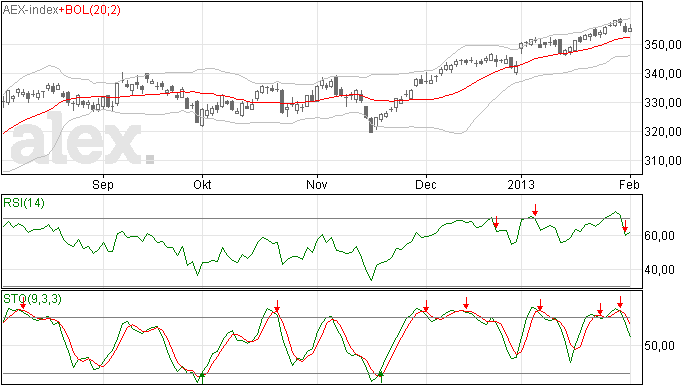Screen dimensions: 690x387
Task: Click RSI sell arrow marker before 2013
Action: pyautogui.click(x=496, y=222)
